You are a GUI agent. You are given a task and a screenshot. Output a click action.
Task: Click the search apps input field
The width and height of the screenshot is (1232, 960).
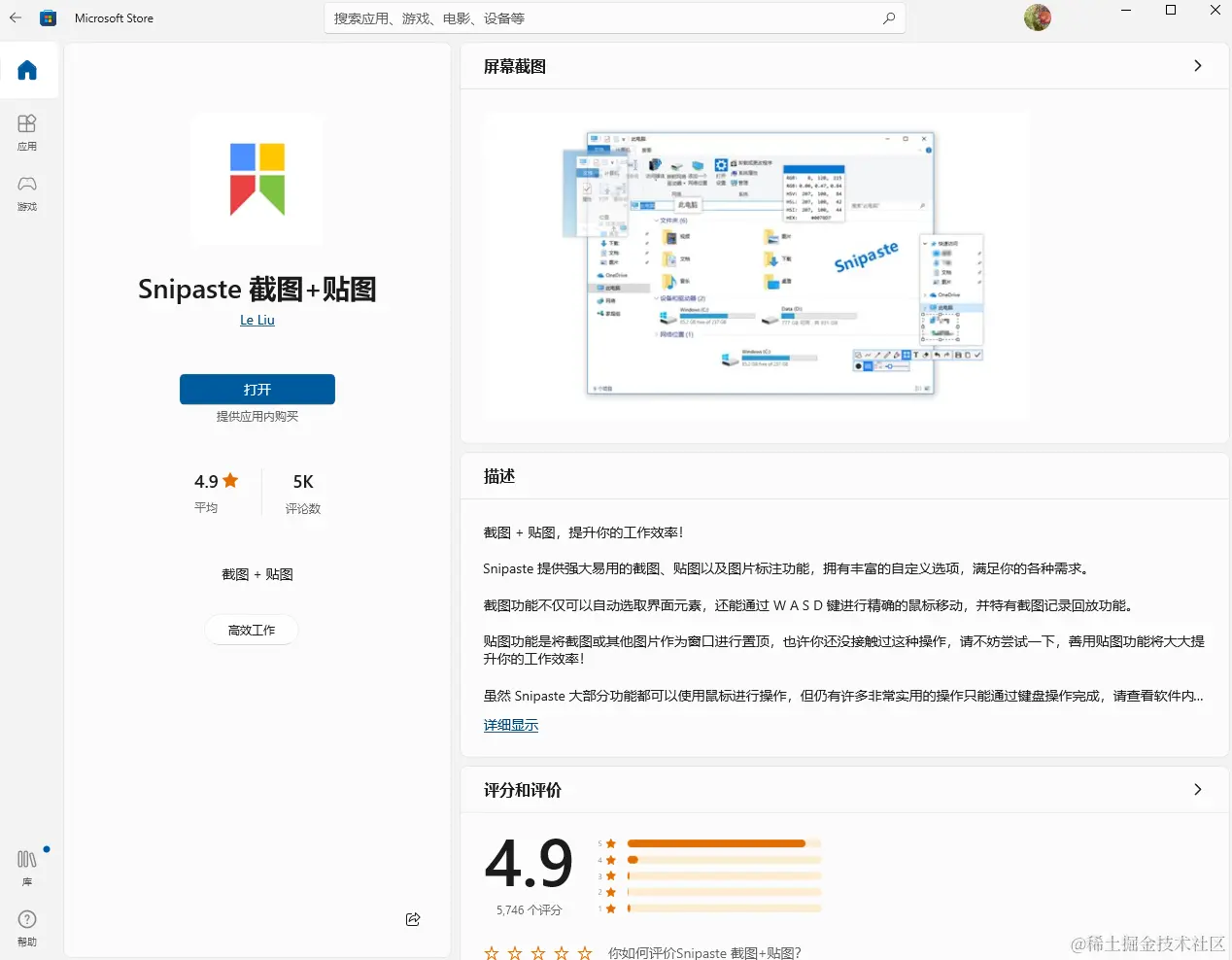tap(615, 18)
